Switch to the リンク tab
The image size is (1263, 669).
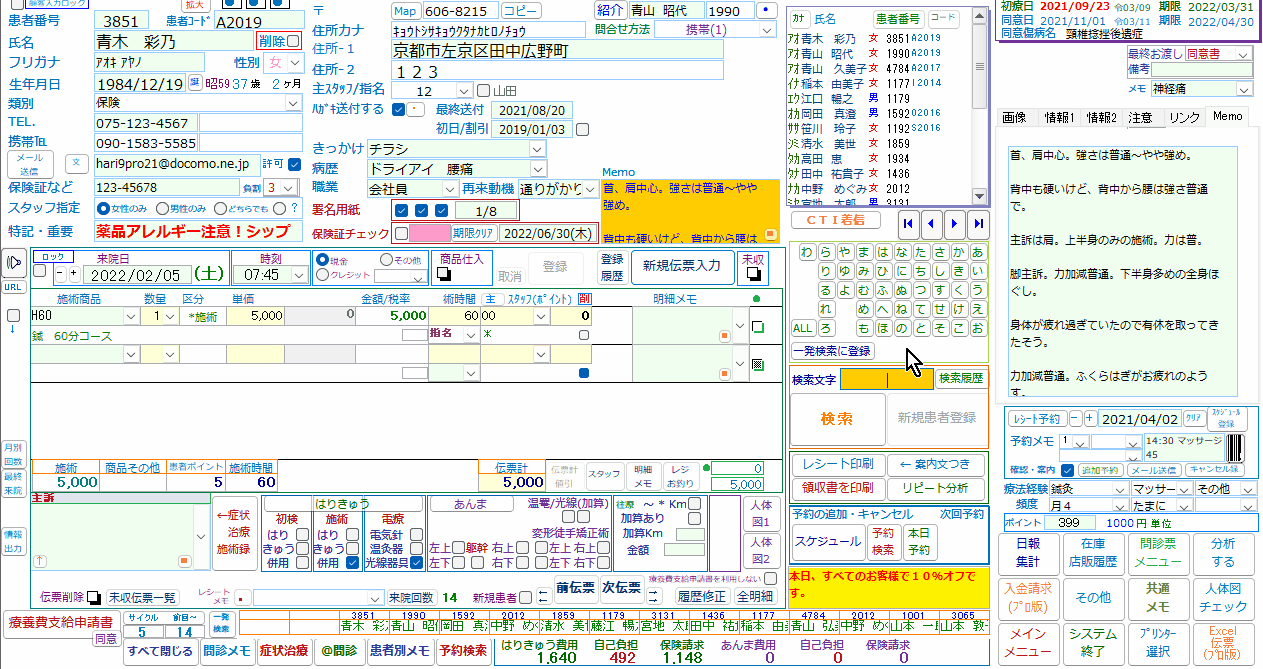1184,117
